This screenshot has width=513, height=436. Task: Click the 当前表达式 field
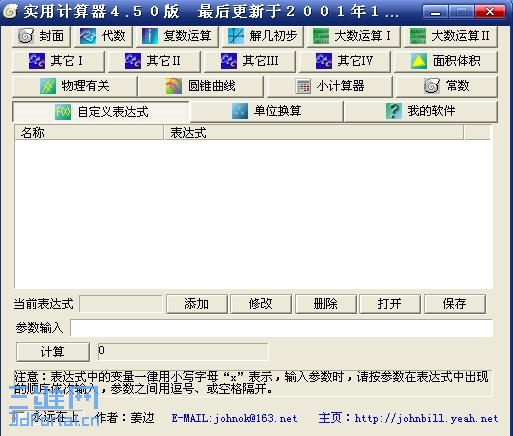point(121,304)
